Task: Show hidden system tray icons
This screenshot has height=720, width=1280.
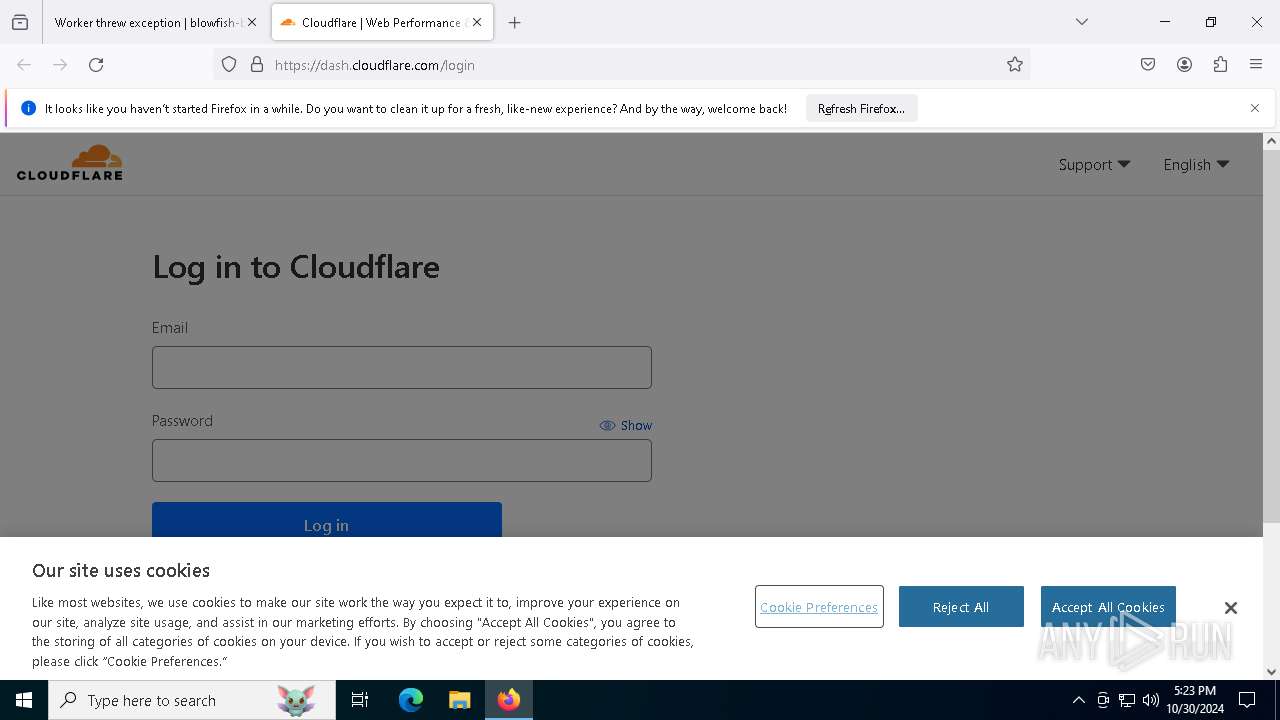Action: (x=1078, y=700)
